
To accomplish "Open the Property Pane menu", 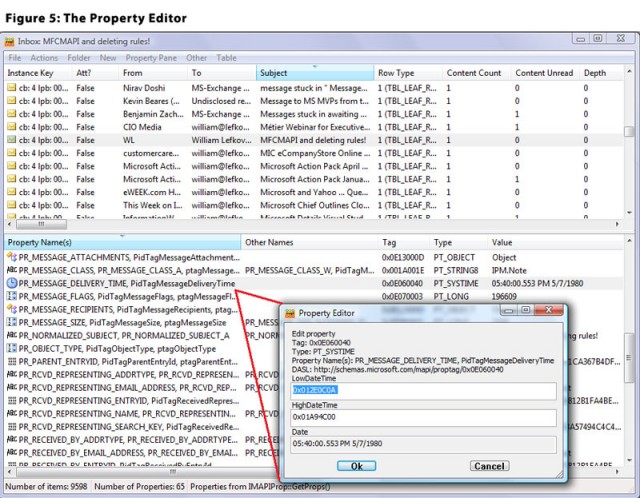I will point(150,58).
